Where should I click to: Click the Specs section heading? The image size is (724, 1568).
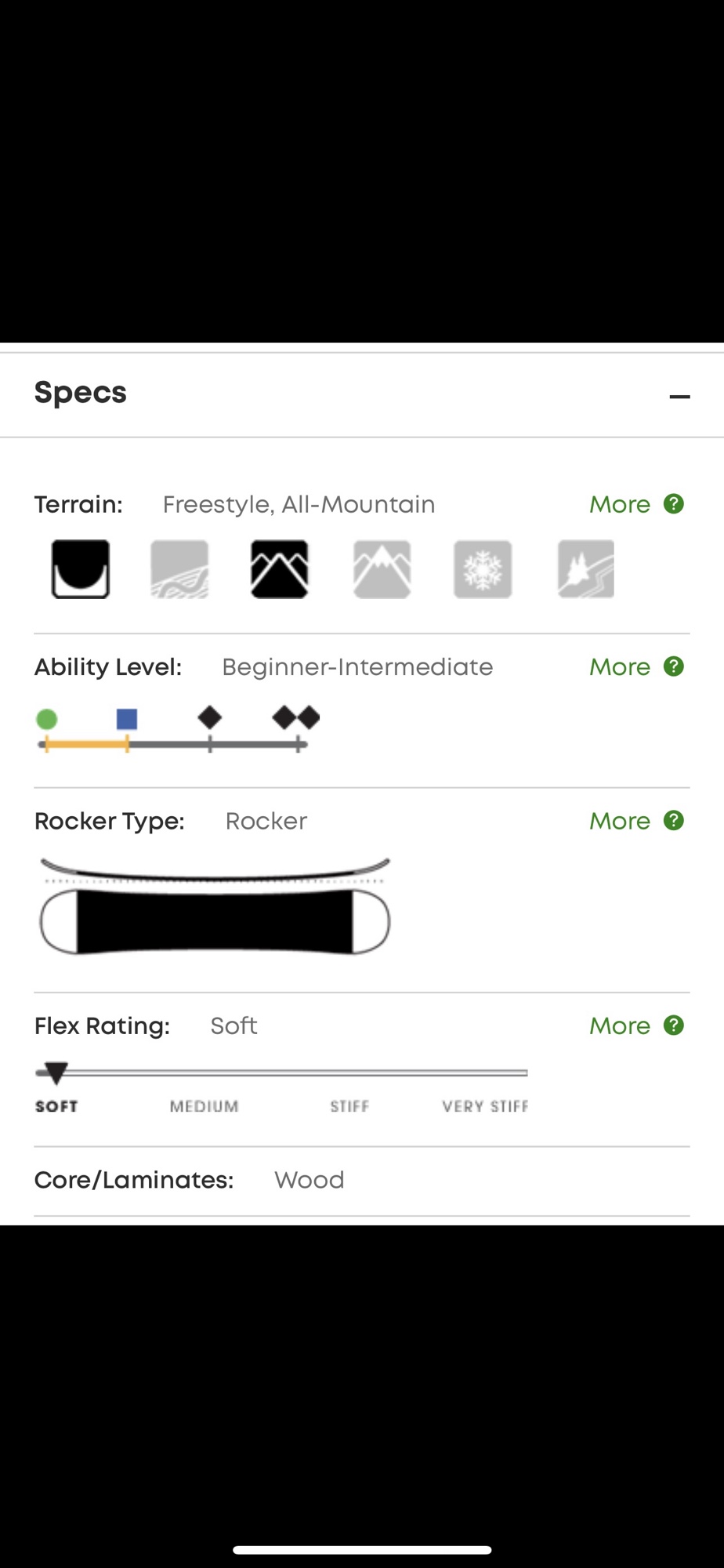80,394
